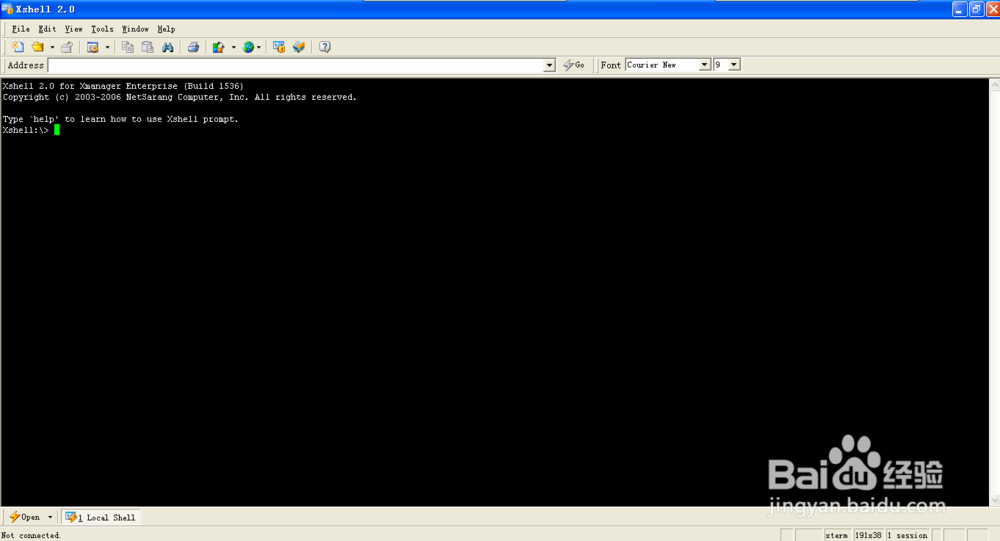This screenshot has height=541, width=1000.
Task: Click the 191x38 status bar entry
Action: pos(868,535)
